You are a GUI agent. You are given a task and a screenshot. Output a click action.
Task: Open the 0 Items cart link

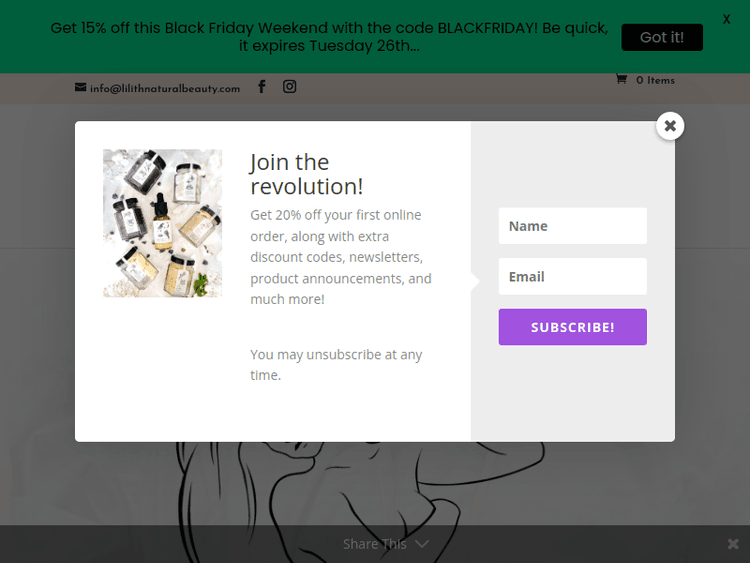[655, 80]
